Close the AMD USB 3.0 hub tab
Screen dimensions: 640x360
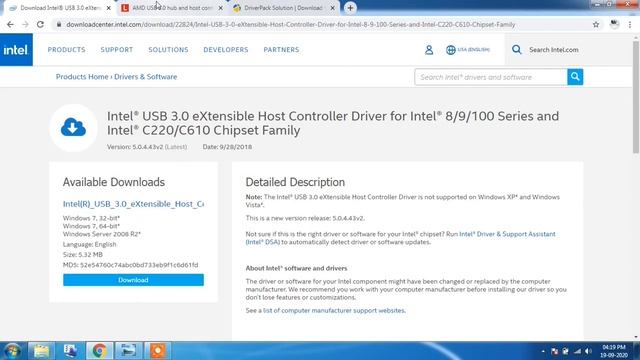pyautogui.click(x=220, y=8)
